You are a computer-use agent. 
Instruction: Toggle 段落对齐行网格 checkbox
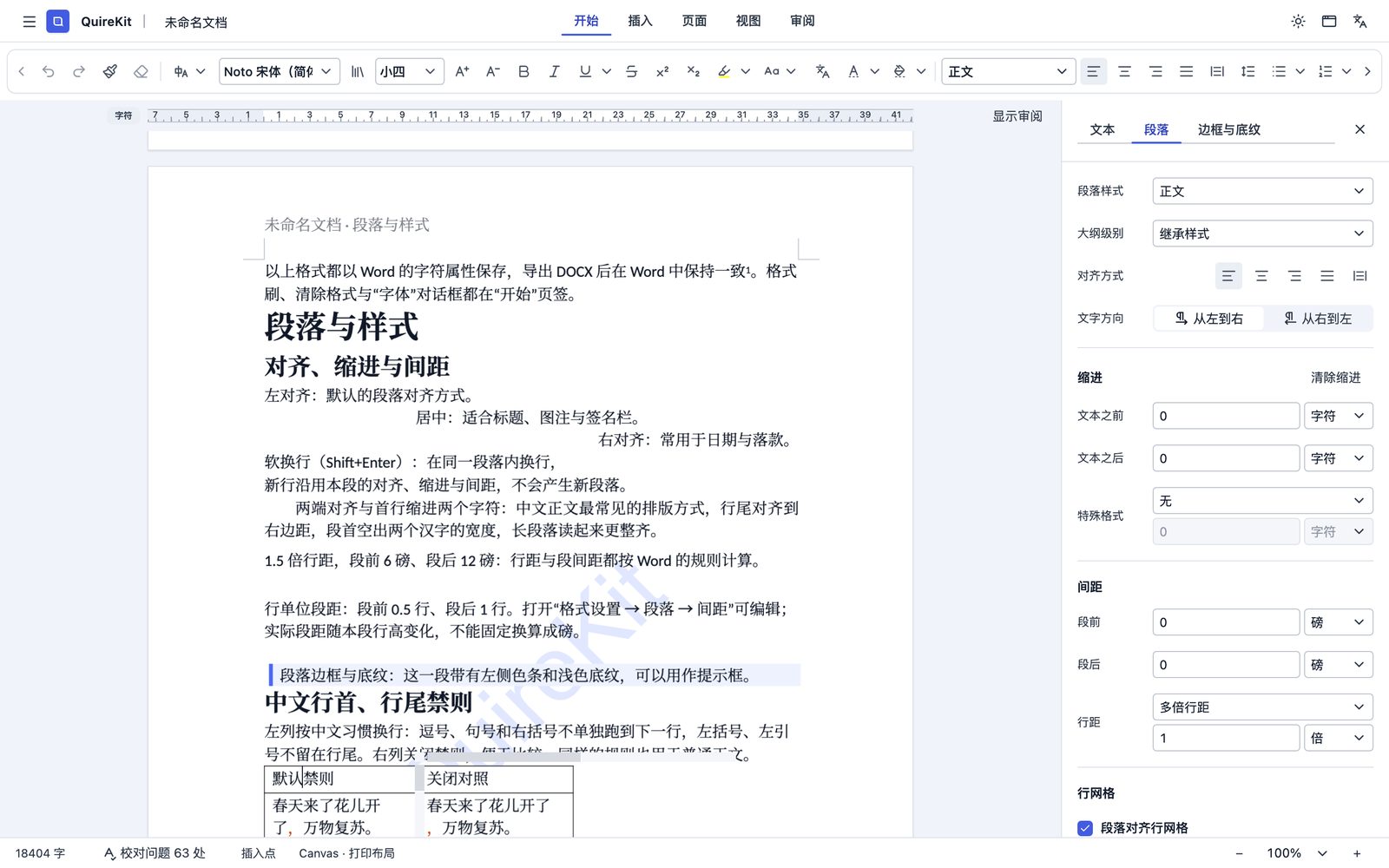point(1085,828)
